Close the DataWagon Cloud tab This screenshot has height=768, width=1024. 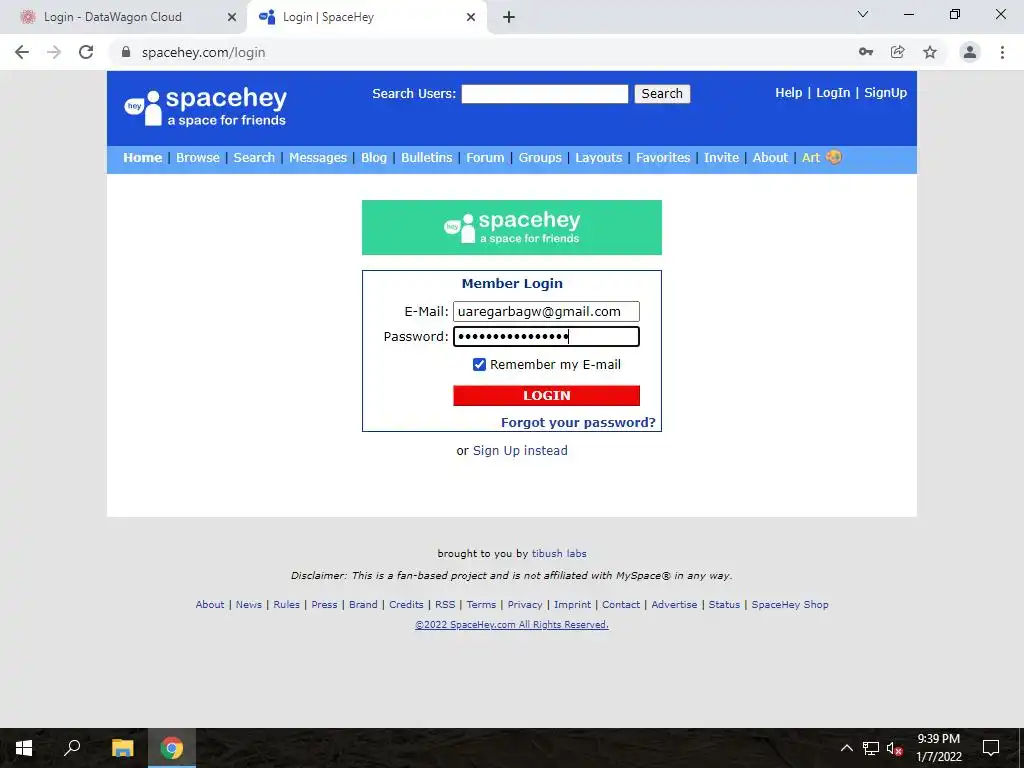pyautogui.click(x=231, y=17)
